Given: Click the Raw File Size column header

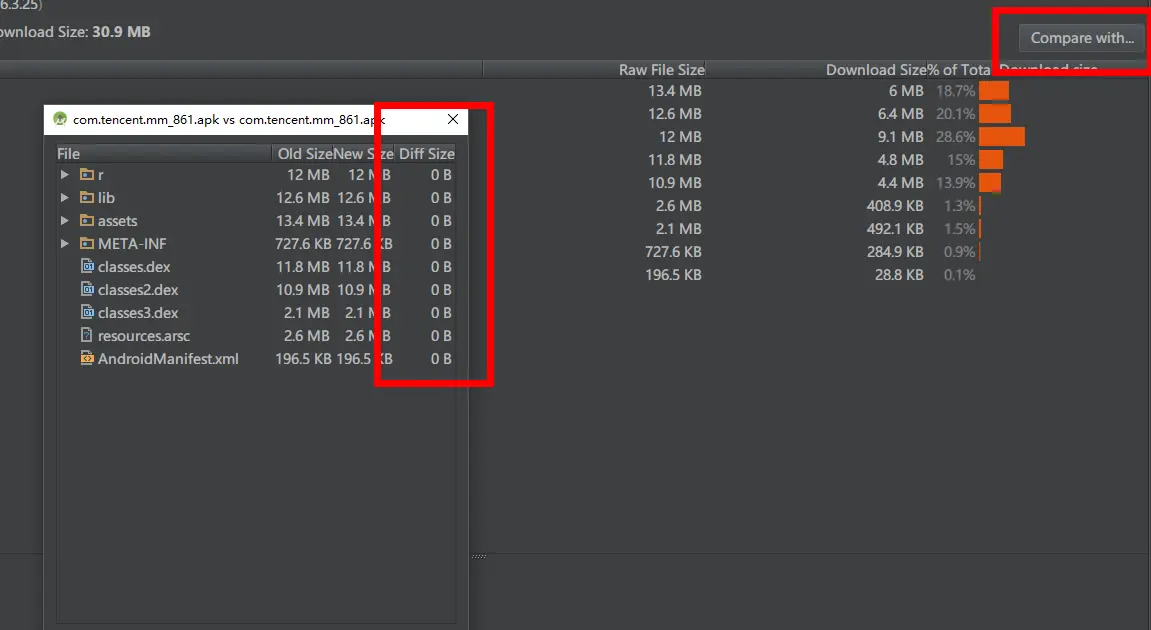Looking at the screenshot, I should pos(661,70).
